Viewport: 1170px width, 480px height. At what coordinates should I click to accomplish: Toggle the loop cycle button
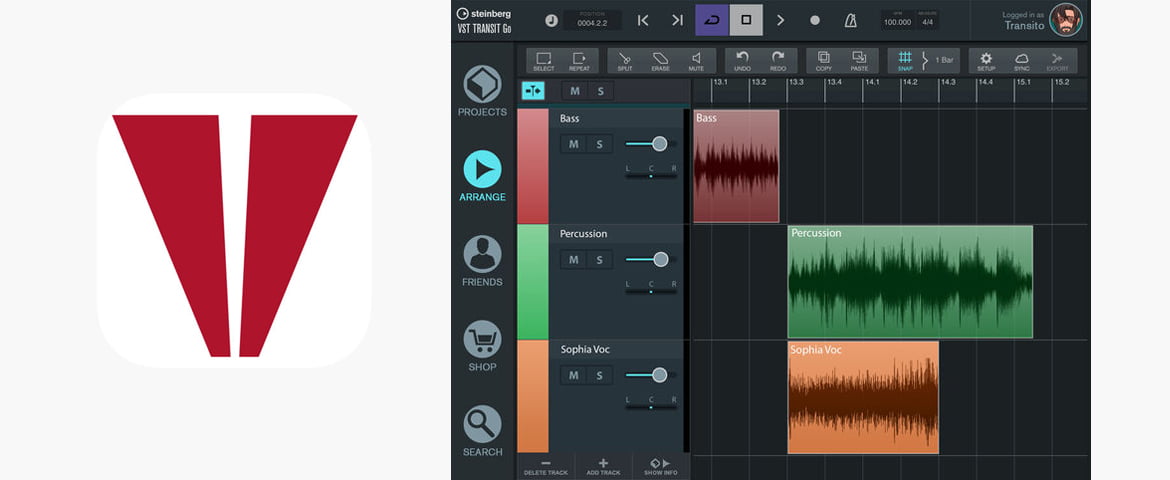click(x=712, y=20)
